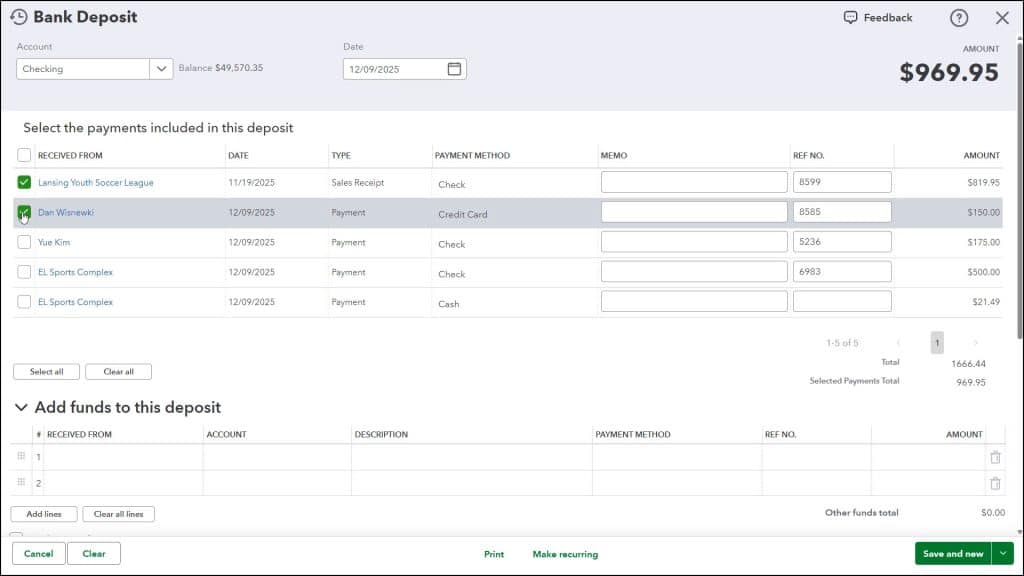Click the Print link

point(494,553)
